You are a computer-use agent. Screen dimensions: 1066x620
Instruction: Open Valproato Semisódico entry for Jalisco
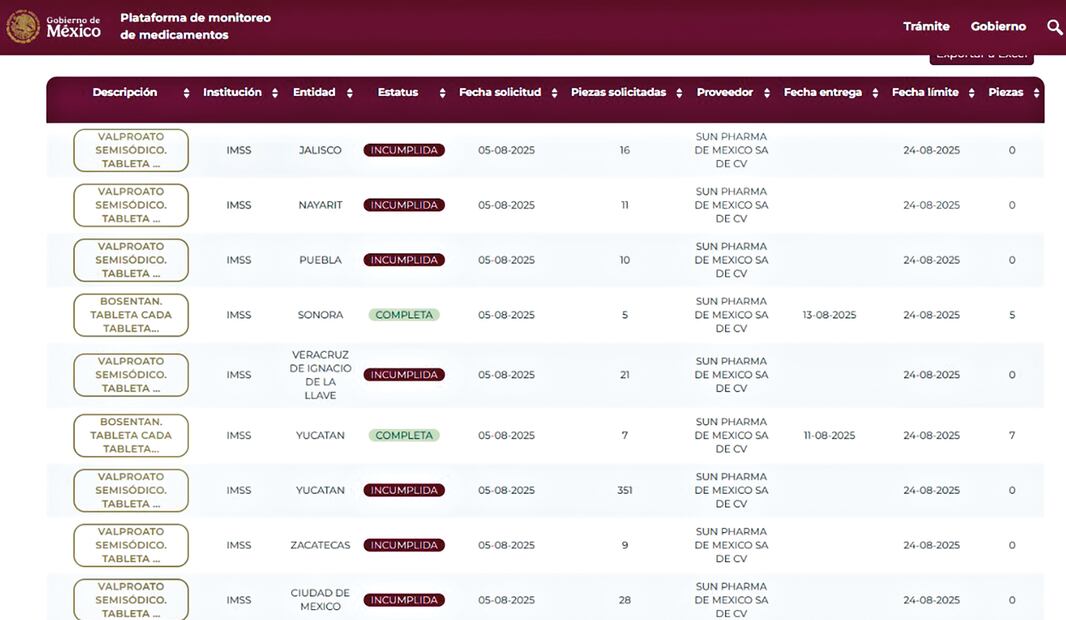131,150
